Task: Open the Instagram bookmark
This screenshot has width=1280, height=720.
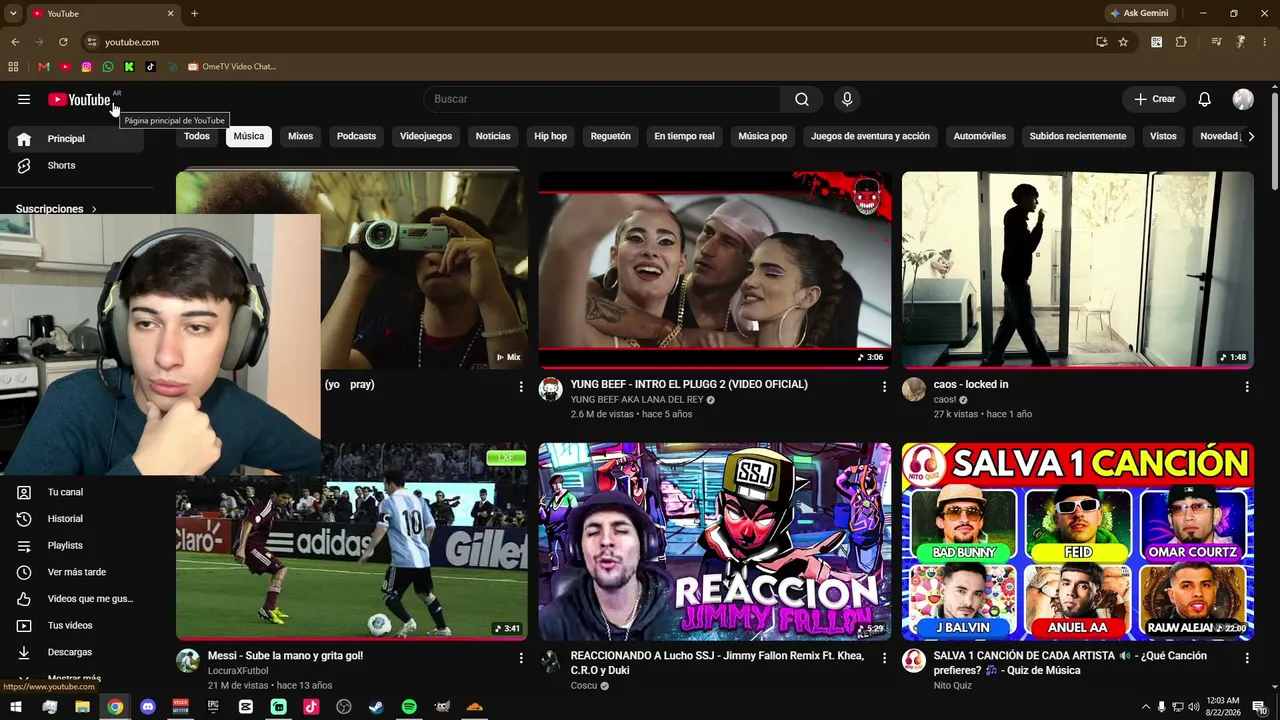Action: [87, 67]
